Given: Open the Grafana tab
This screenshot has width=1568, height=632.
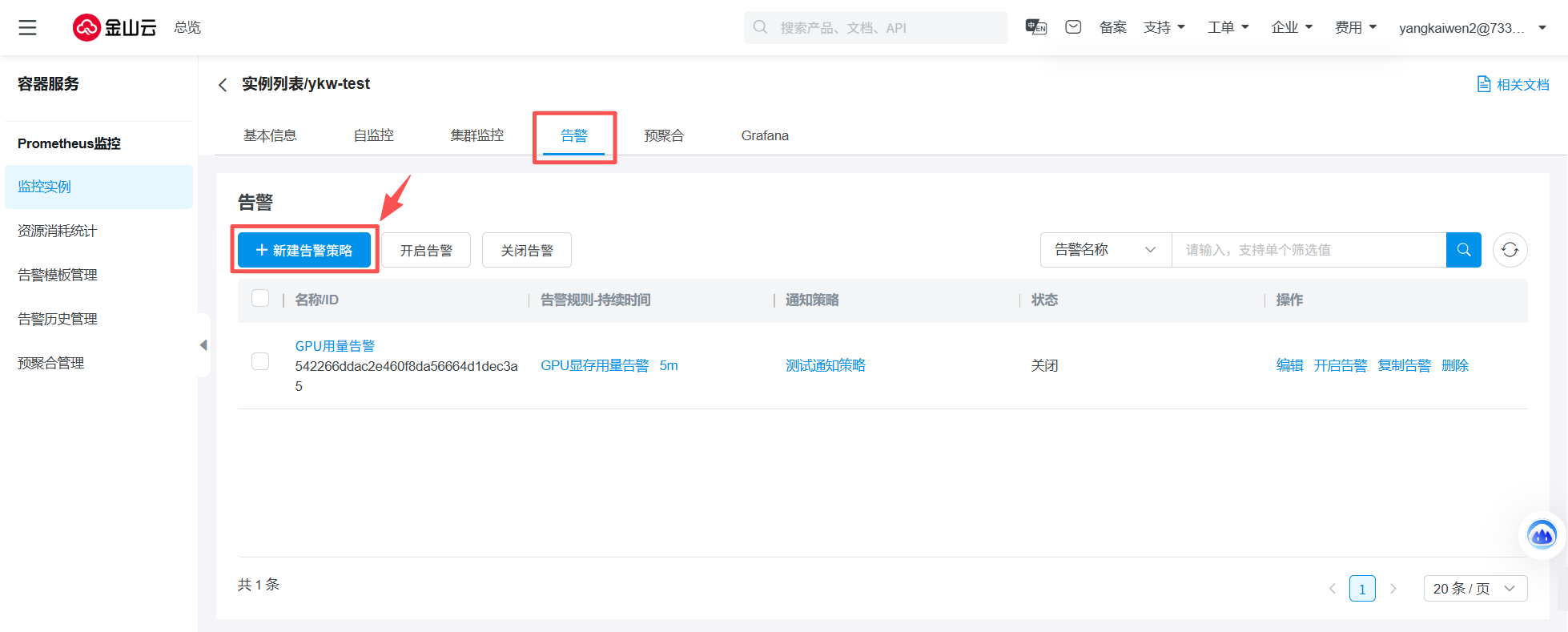Looking at the screenshot, I should pyautogui.click(x=765, y=136).
